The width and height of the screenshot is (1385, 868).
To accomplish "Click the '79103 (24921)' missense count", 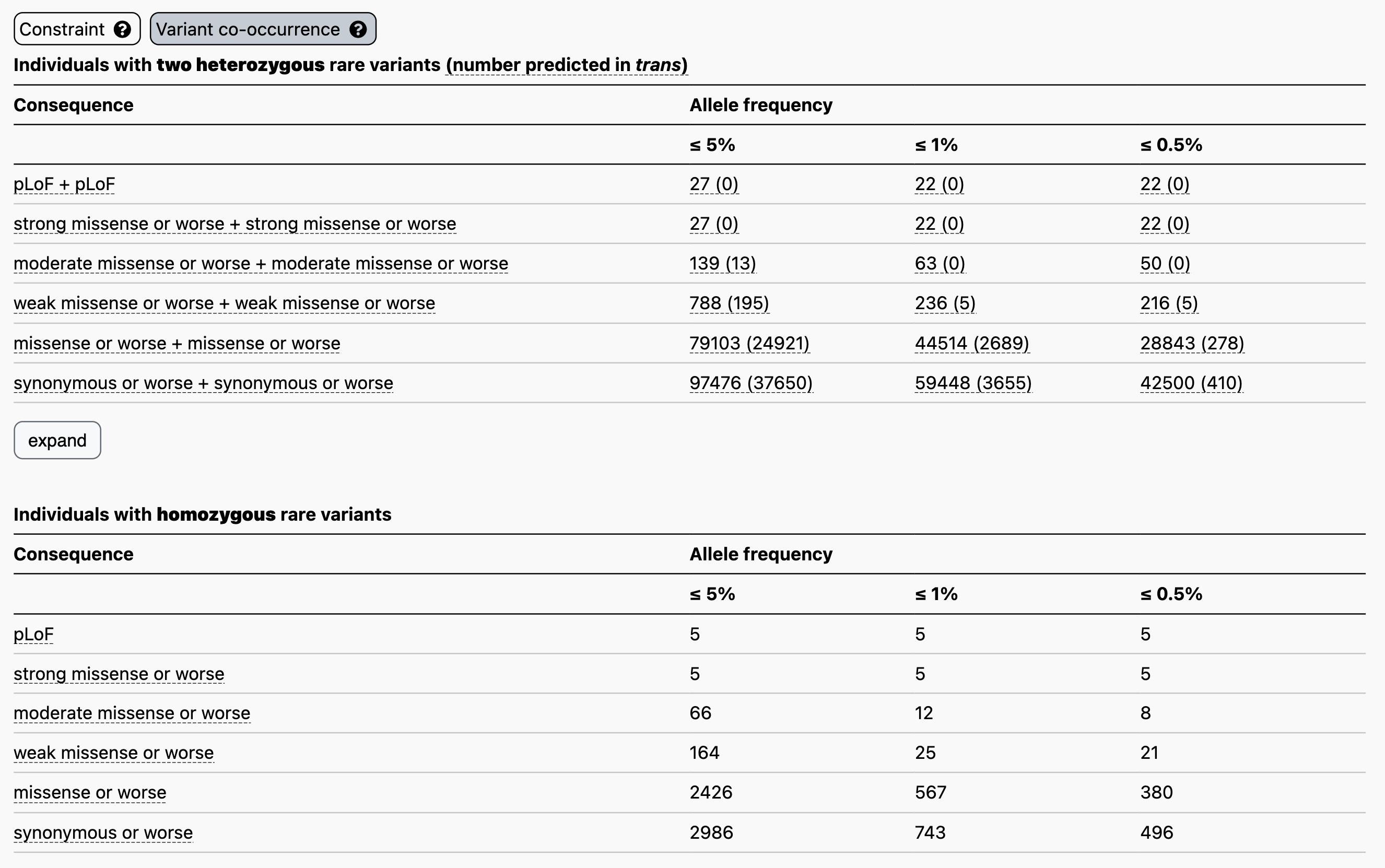I will pos(749,343).
